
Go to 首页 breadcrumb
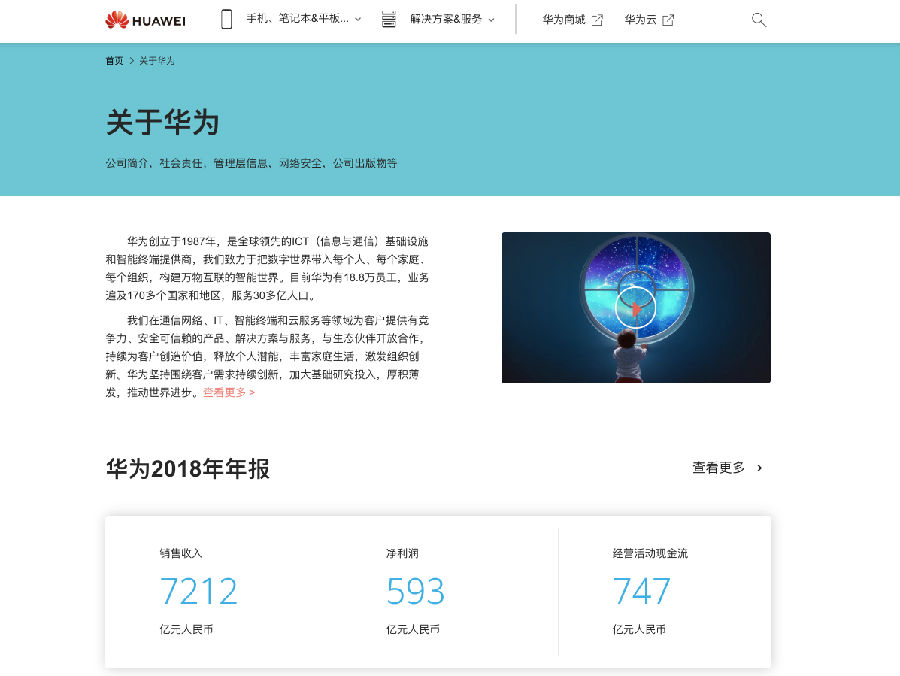click(x=114, y=60)
